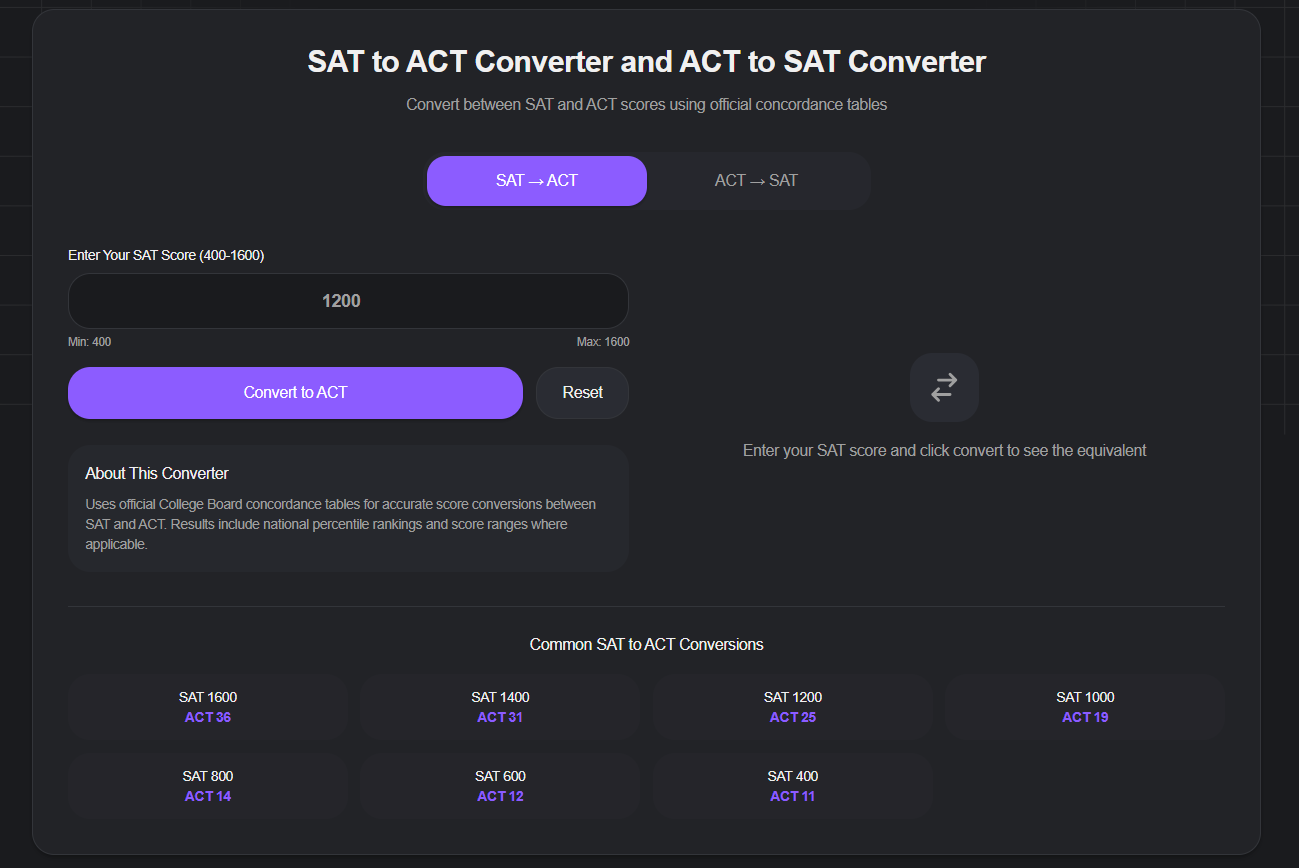The height and width of the screenshot is (868, 1299).
Task: Choose the SAT 400 conversion card
Action: (792, 786)
